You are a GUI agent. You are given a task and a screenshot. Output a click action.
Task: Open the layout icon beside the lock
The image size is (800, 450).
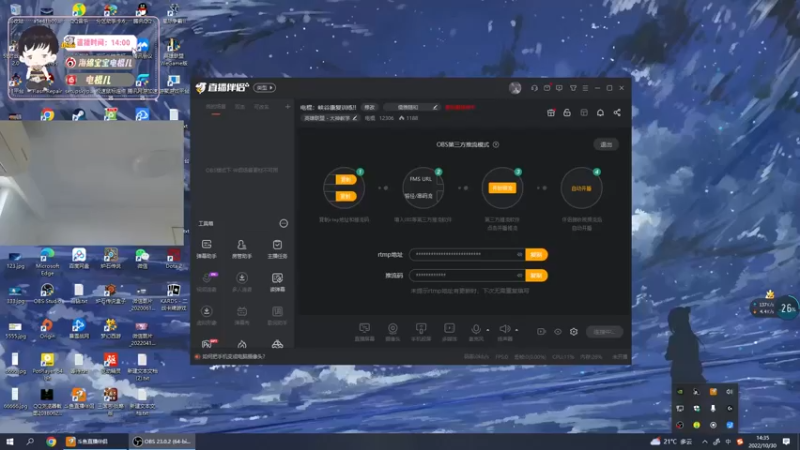click(x=584, y=113)
